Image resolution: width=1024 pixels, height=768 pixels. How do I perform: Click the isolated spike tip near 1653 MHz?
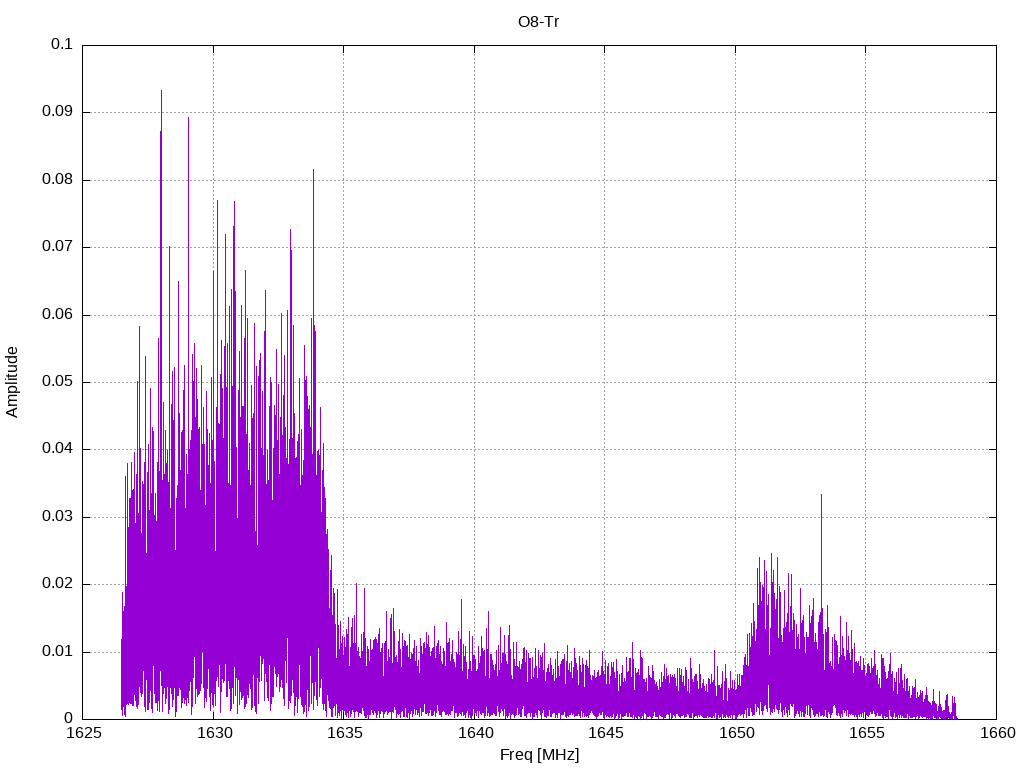(x=821, y=495)
